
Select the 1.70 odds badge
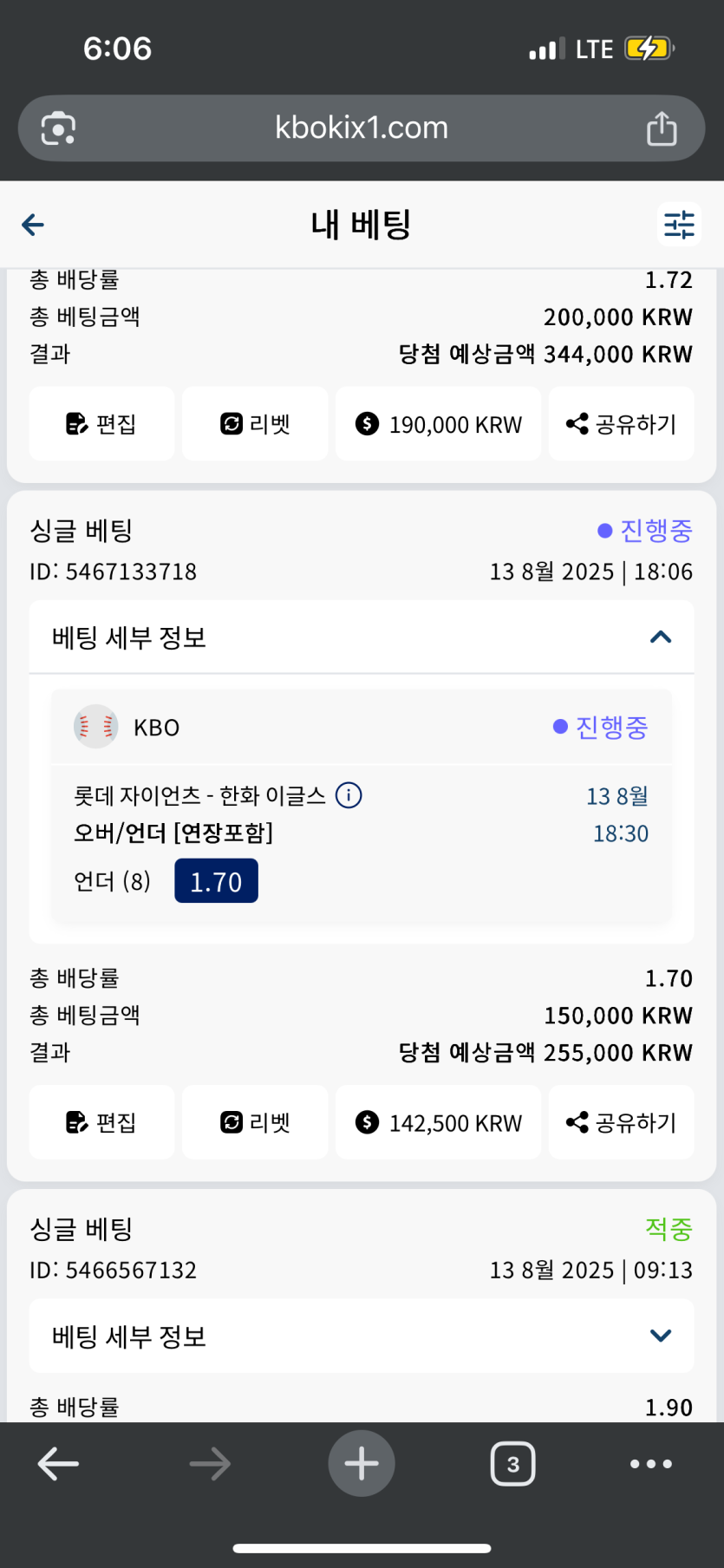[x=216, y=881]
